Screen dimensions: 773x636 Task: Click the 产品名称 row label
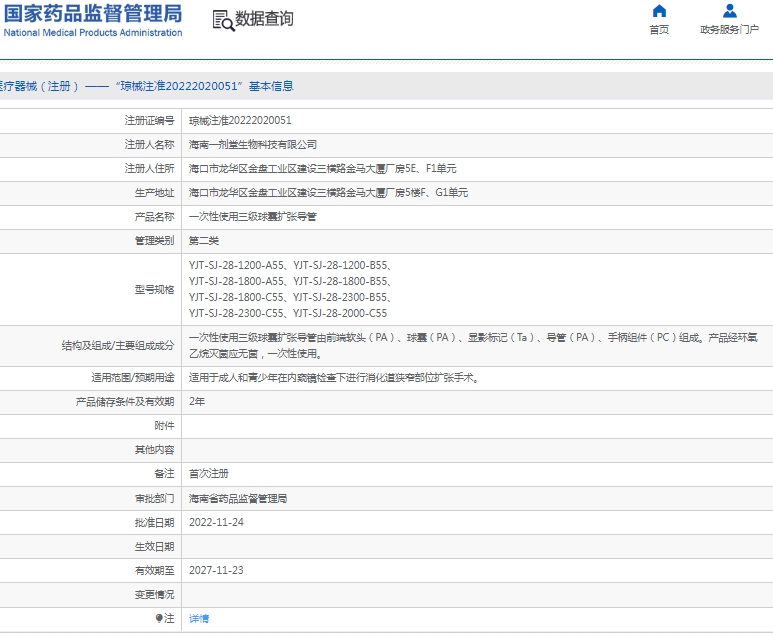[154, 216]
